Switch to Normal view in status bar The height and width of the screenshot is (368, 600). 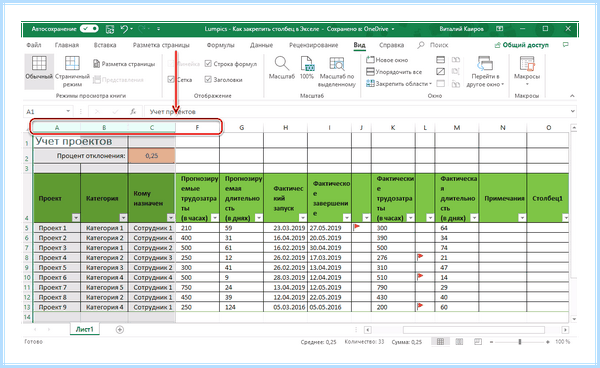tap(440, 342)
